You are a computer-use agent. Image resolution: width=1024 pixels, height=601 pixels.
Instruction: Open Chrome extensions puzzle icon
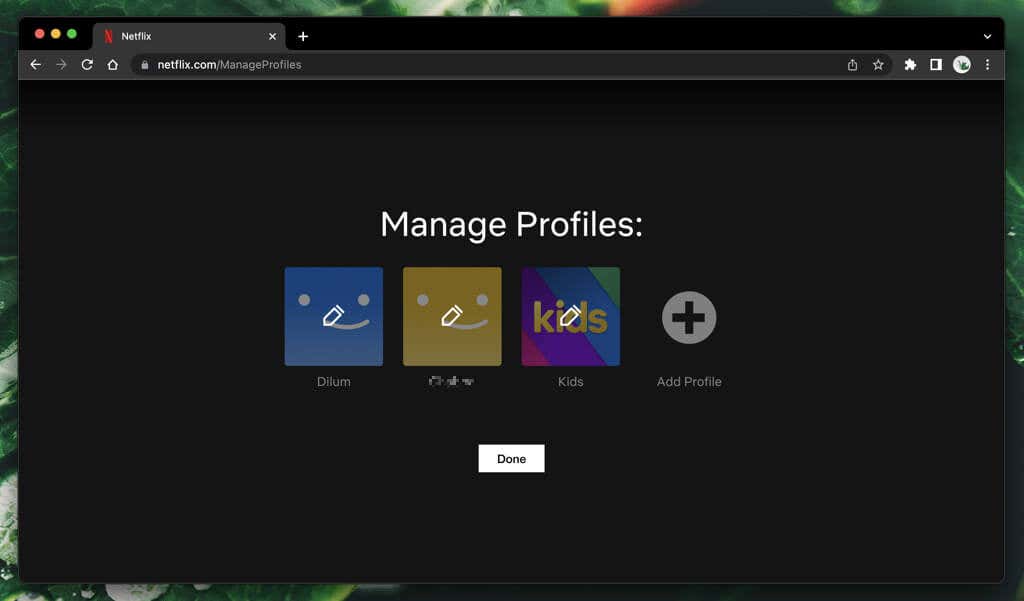point(910,65)
